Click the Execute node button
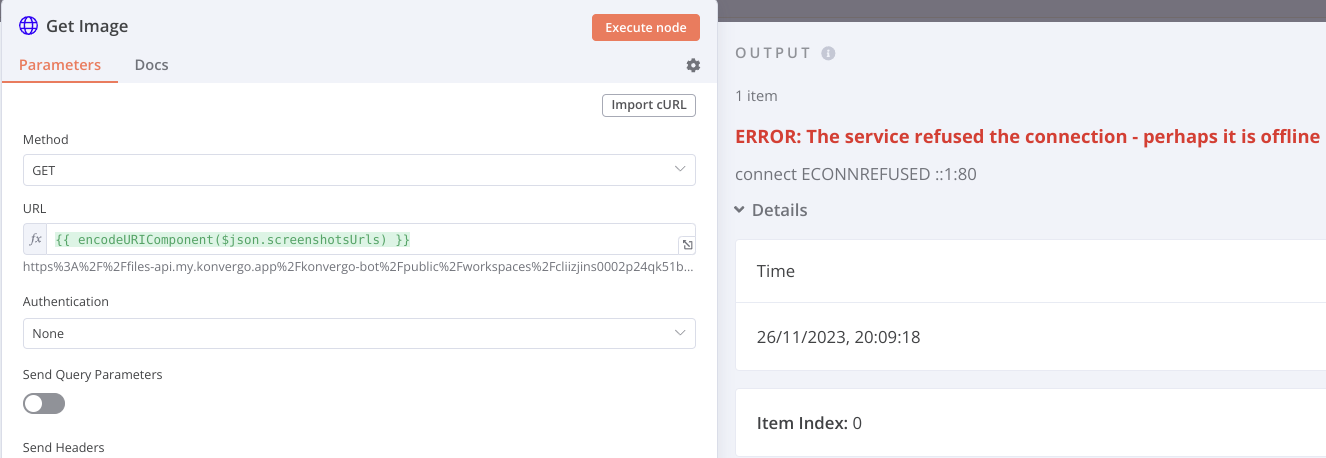 (x=645, y=27)
